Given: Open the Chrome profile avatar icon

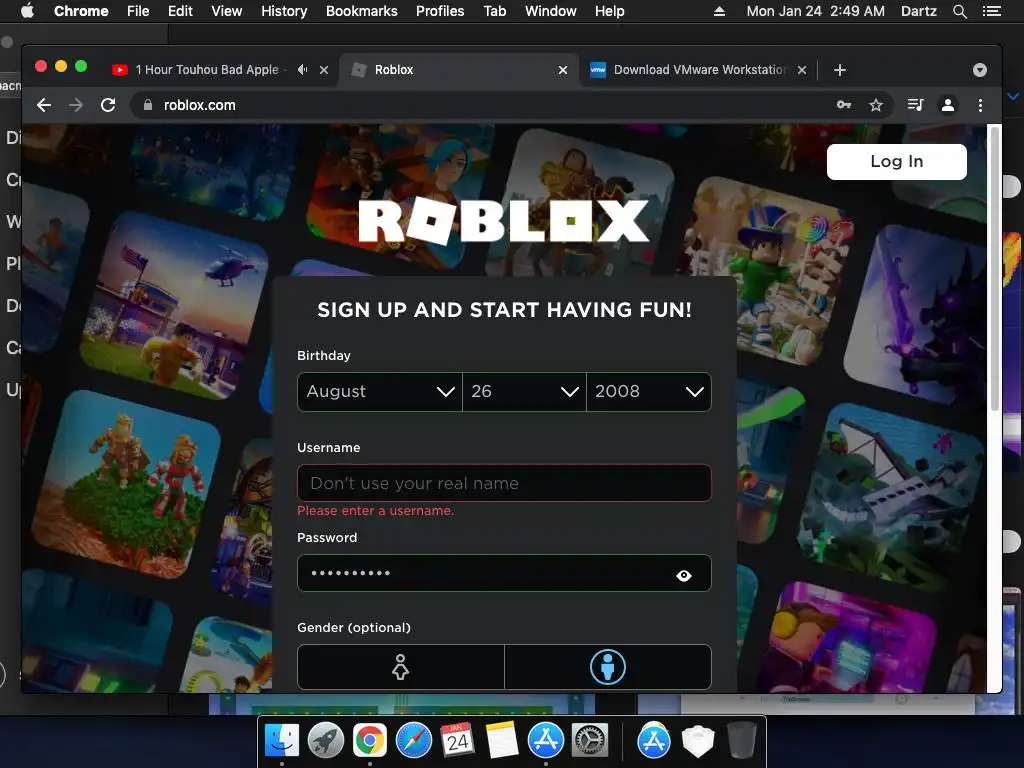Looking at the screenshot, I should coord(948,105).
